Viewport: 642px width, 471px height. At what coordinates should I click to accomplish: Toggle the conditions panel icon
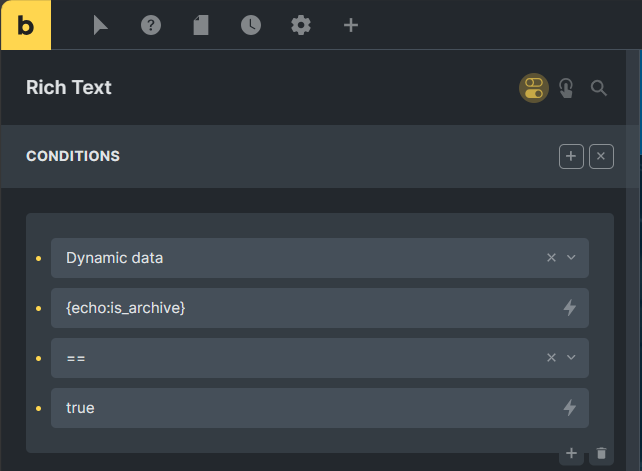[x=534, y=88]
